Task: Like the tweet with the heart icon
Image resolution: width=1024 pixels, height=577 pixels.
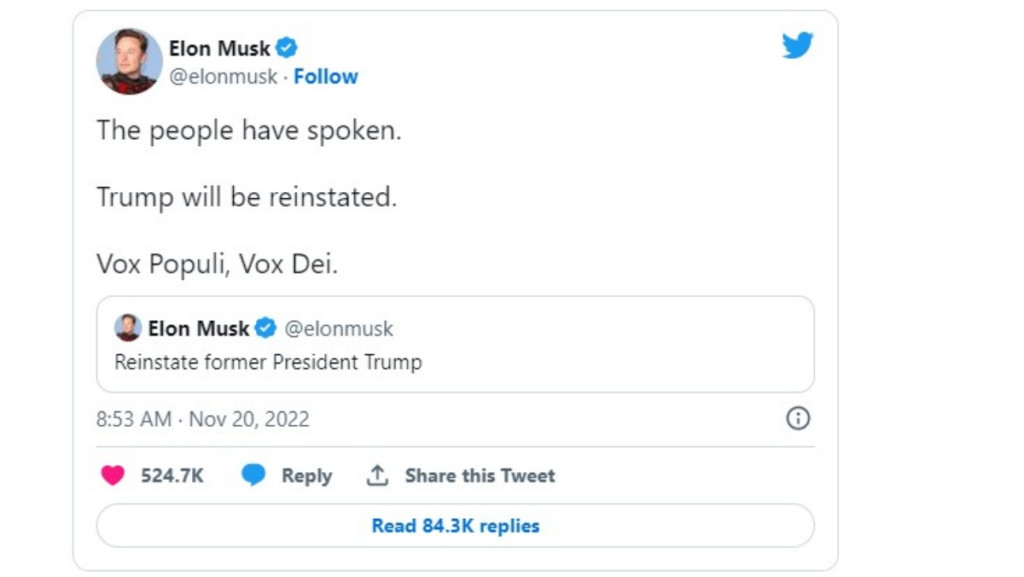Action: click(113, 476)
